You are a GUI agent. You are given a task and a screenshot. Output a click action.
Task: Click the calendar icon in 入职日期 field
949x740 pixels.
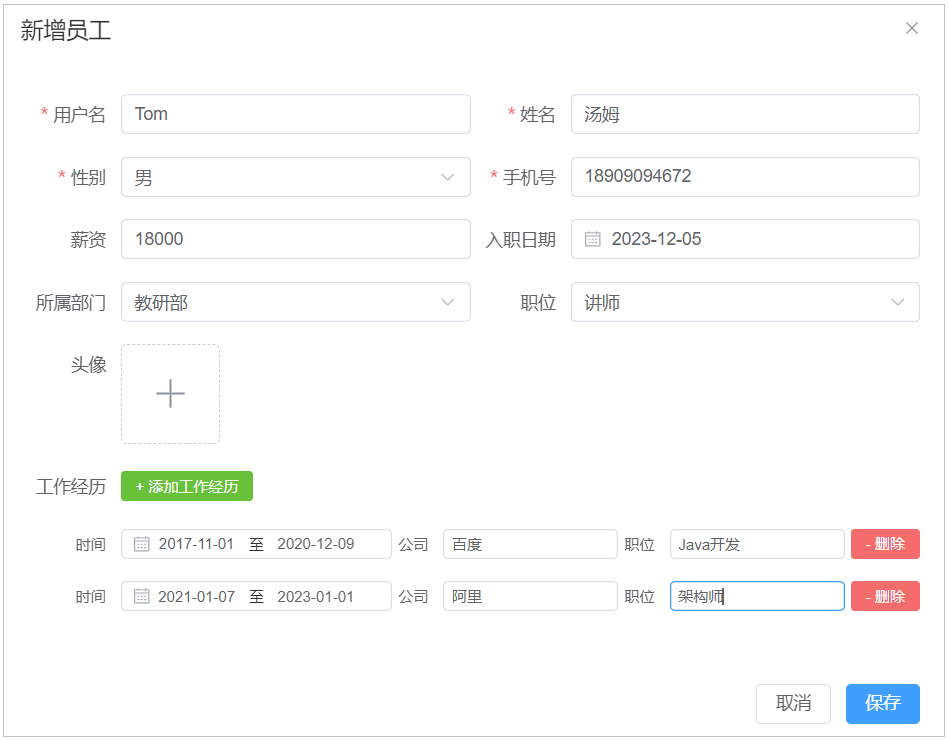pos(593,239)
